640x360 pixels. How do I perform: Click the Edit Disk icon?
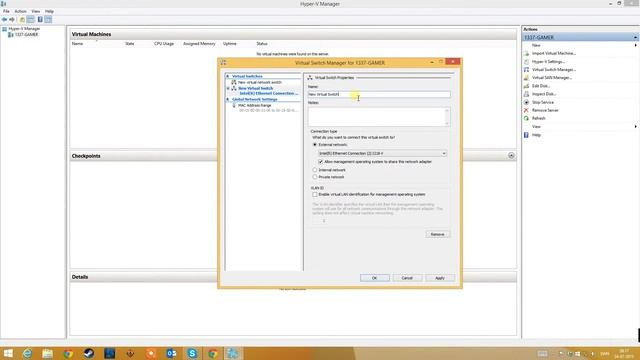(x=526, y=86)
